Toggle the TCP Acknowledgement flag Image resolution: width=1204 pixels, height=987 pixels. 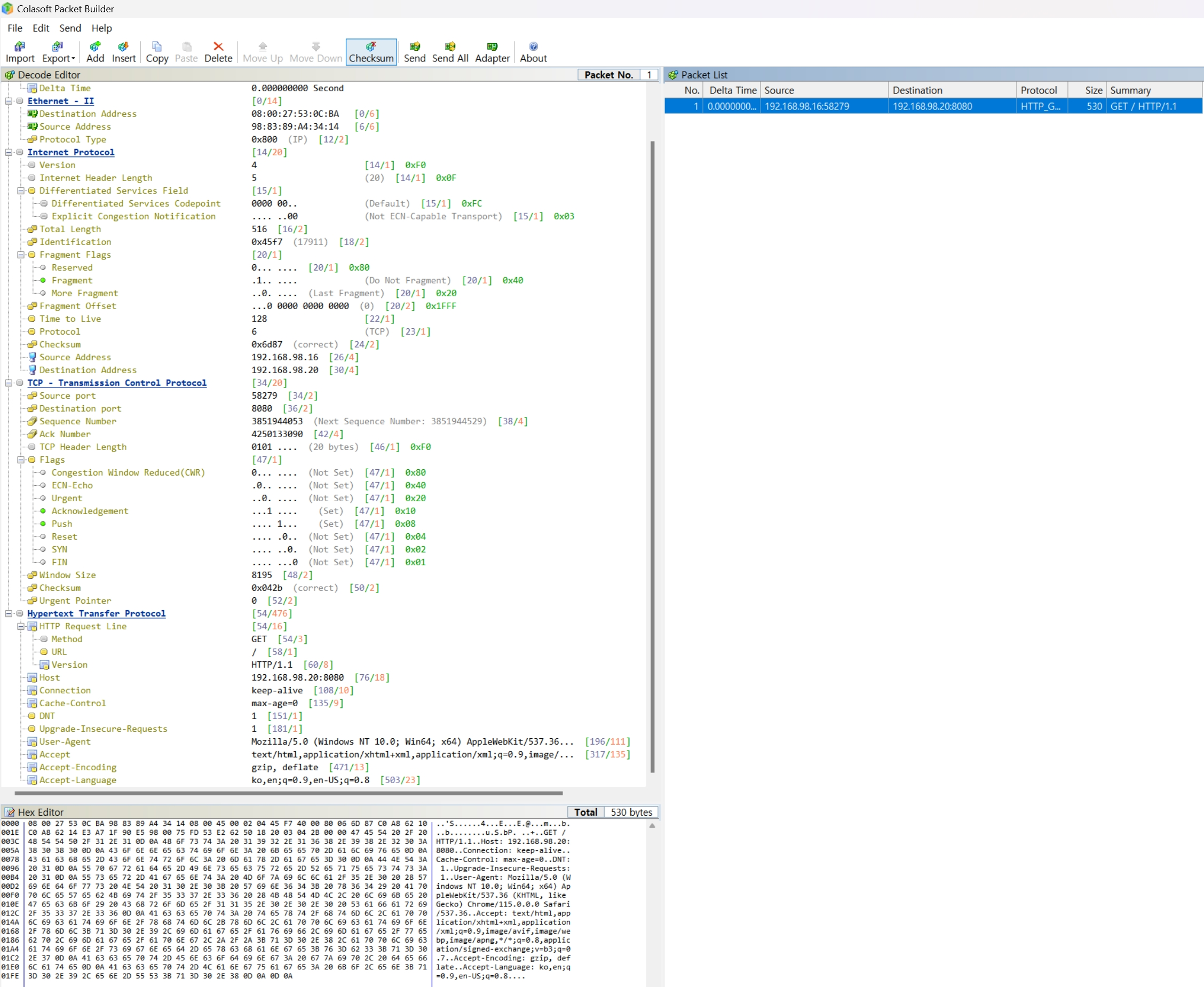43,510
